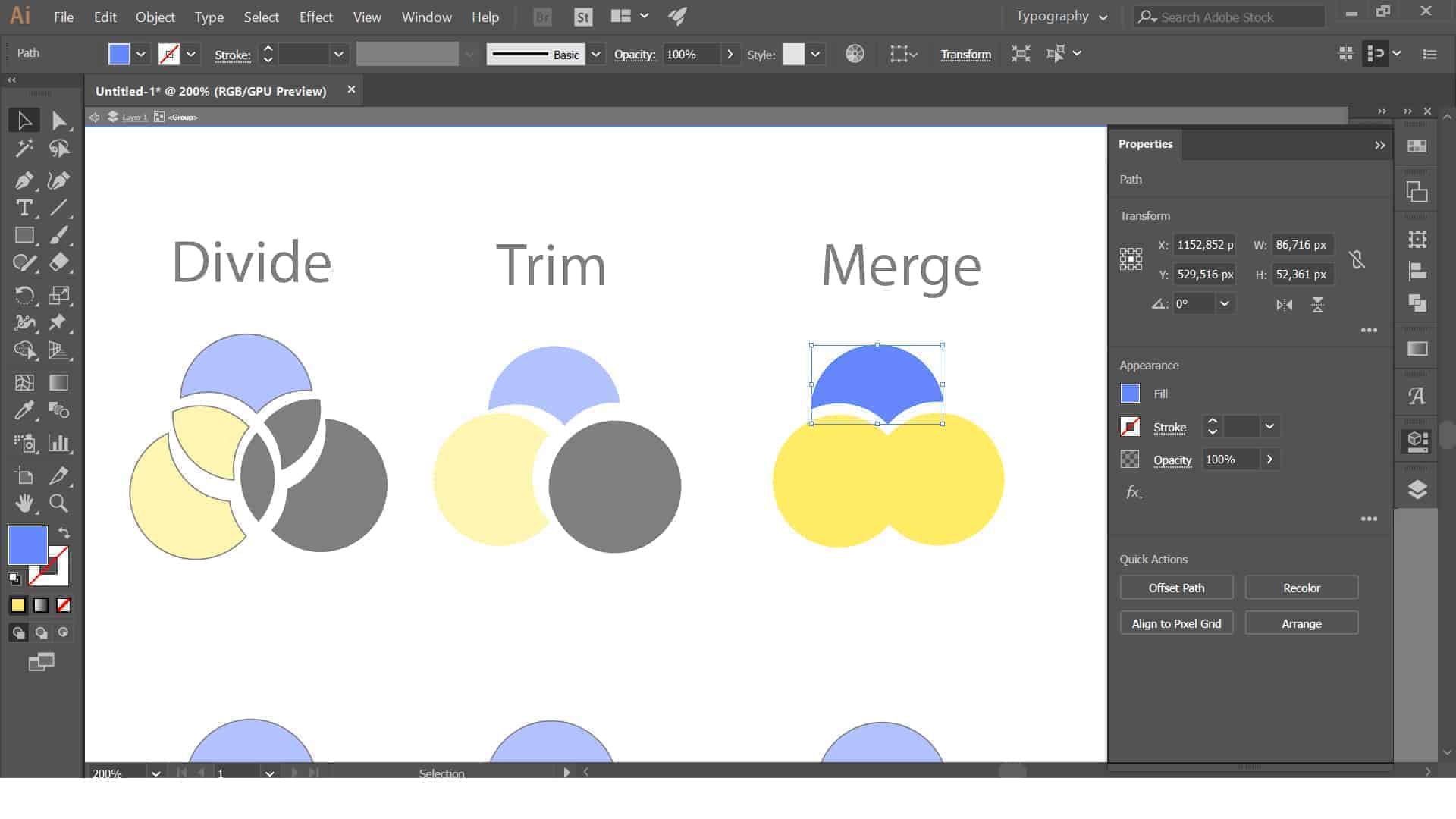The image size is (1456, 819).
Task: Select the Direct Selection tool
Action: [59, 121]
